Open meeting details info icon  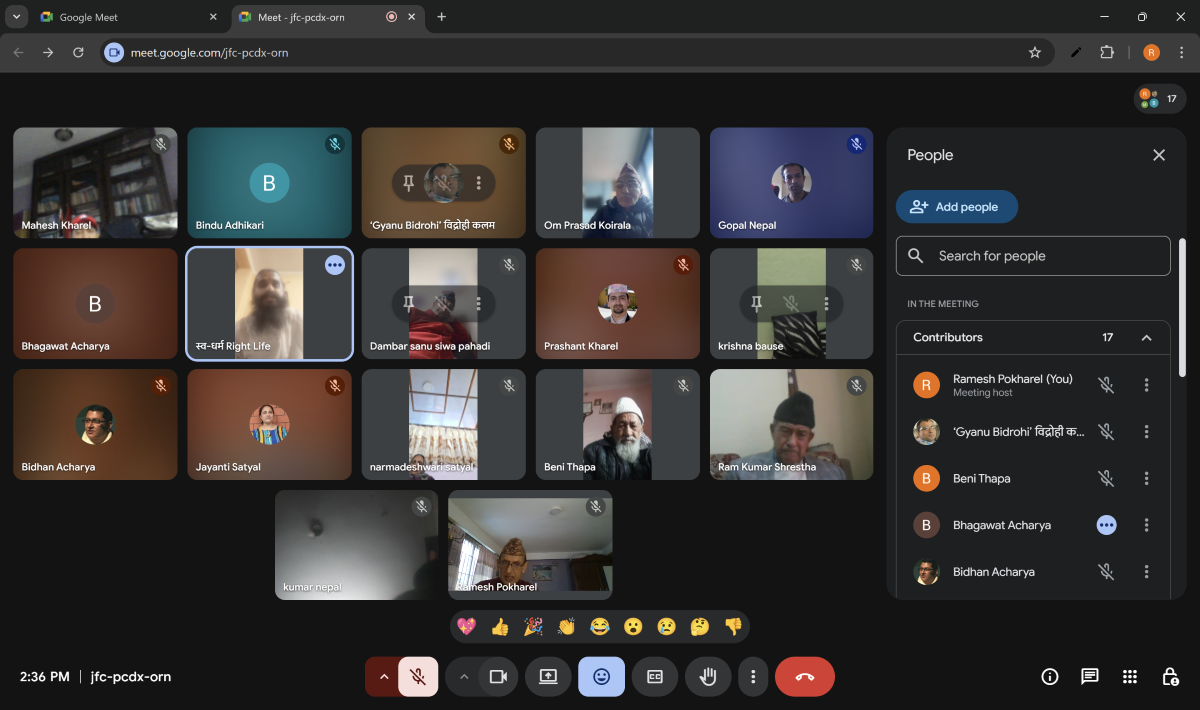pyautogui.click(x=1050, y=677)
